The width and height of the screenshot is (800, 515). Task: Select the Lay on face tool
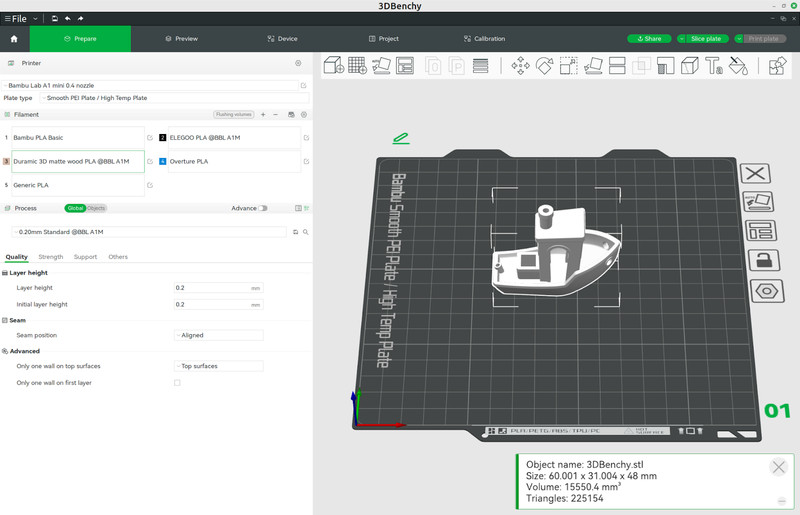pyautogui.click(x=593, y=65)
